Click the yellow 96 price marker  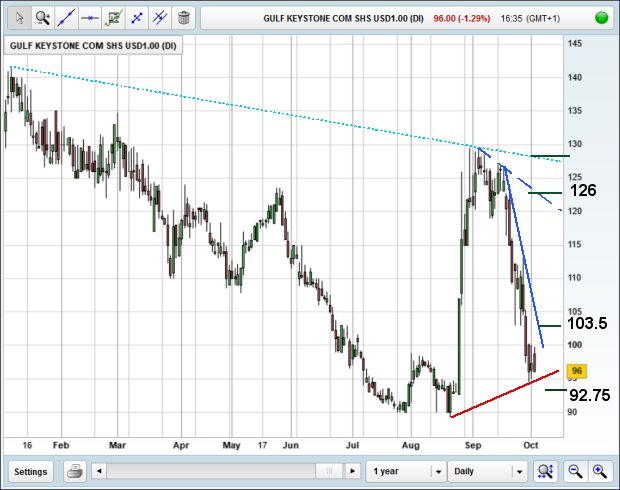(x=577, y=371)
